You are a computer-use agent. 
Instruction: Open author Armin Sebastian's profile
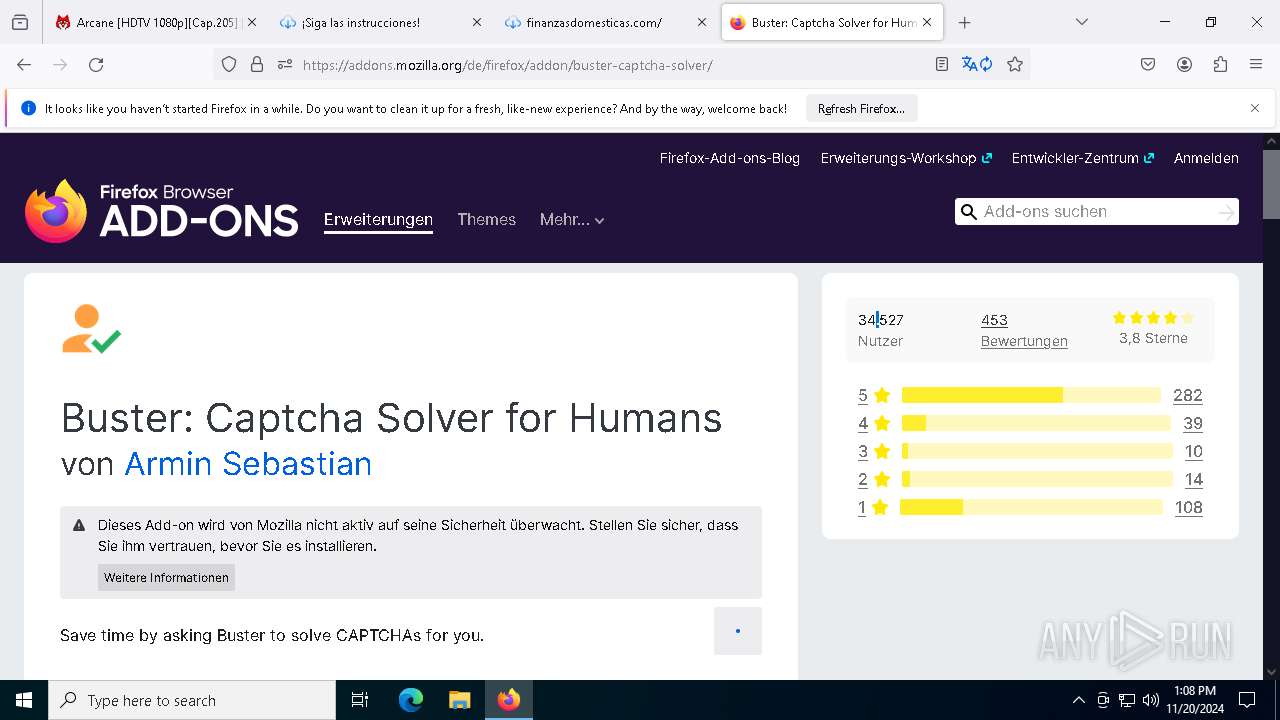pyautogui.click(x=248, y=463)
